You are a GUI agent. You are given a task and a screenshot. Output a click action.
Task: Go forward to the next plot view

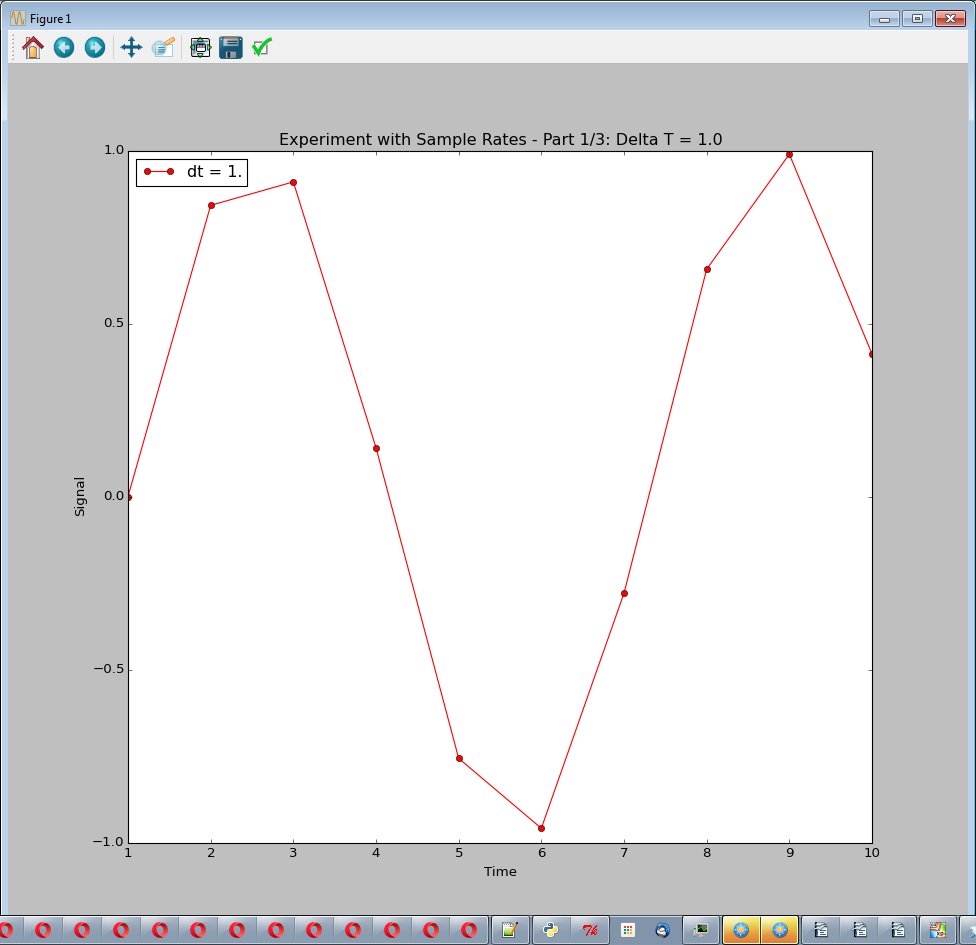[x=95, y=47]
